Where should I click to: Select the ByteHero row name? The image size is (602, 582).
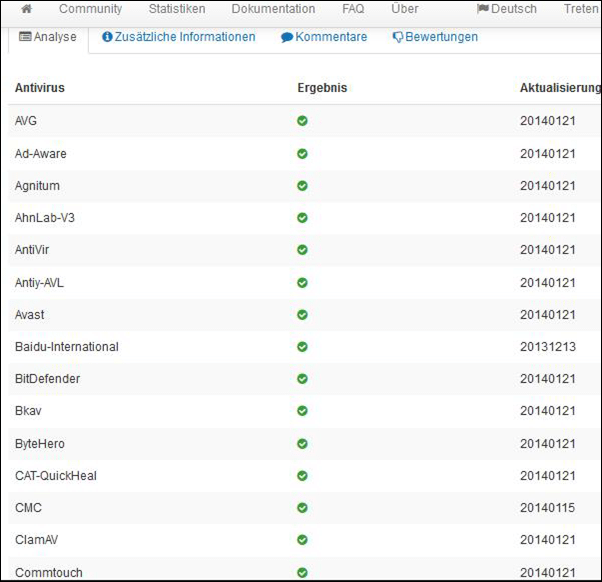[x=40, y=444]
